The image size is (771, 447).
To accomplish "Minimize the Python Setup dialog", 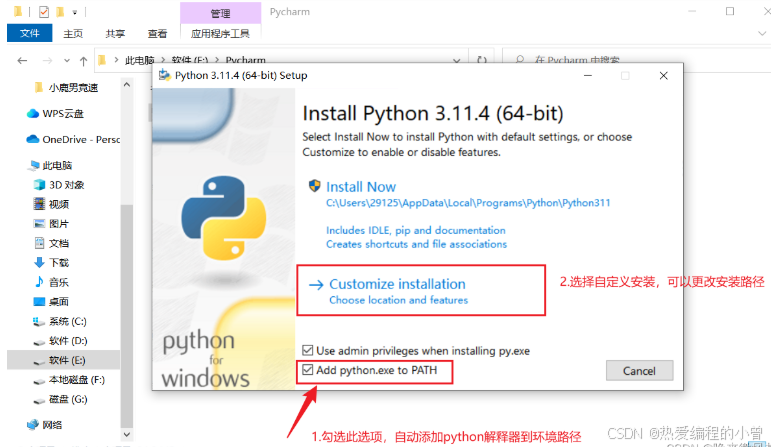I will pos(588,76).
